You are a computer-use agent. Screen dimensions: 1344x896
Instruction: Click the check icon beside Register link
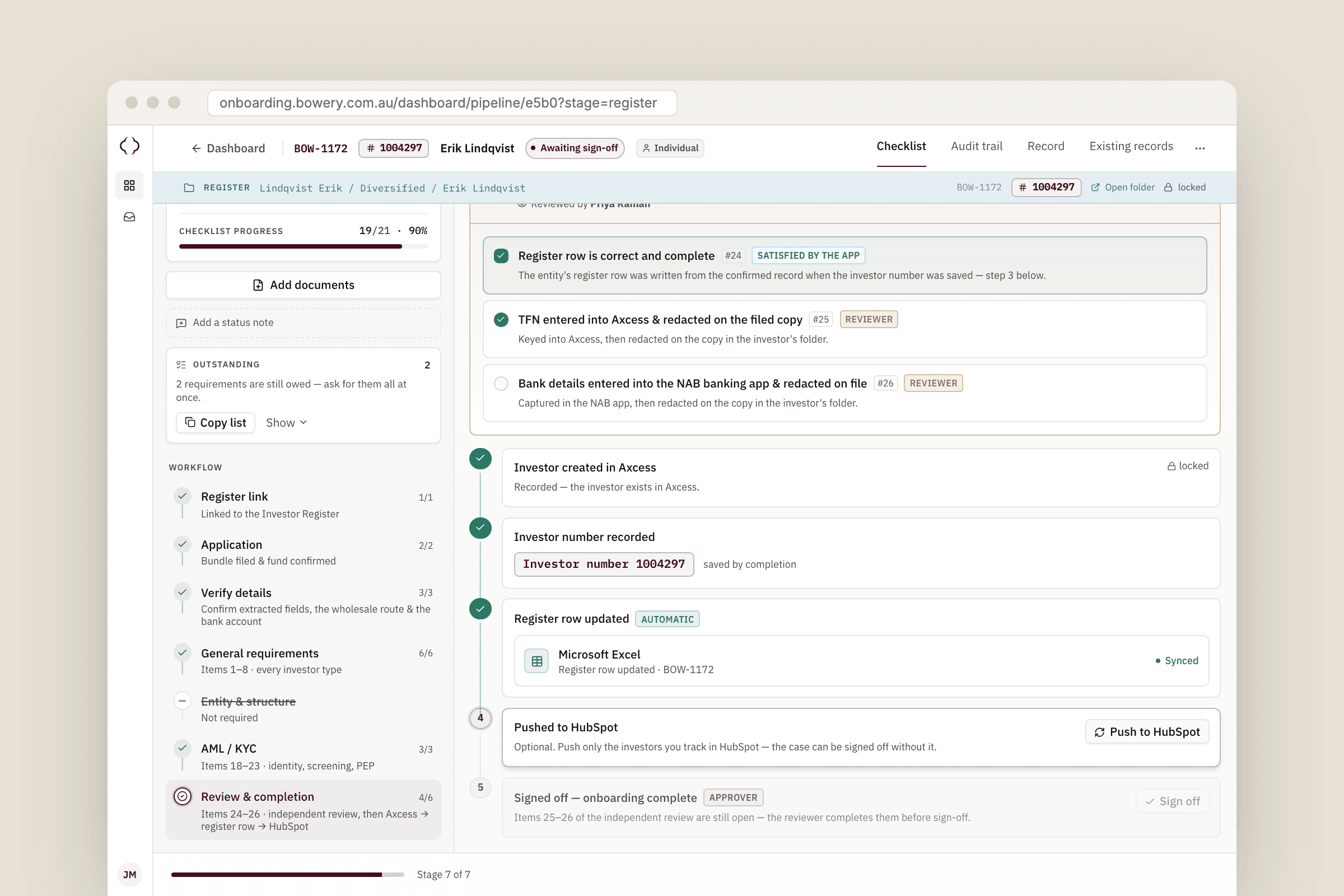click(x=183, y=496)
